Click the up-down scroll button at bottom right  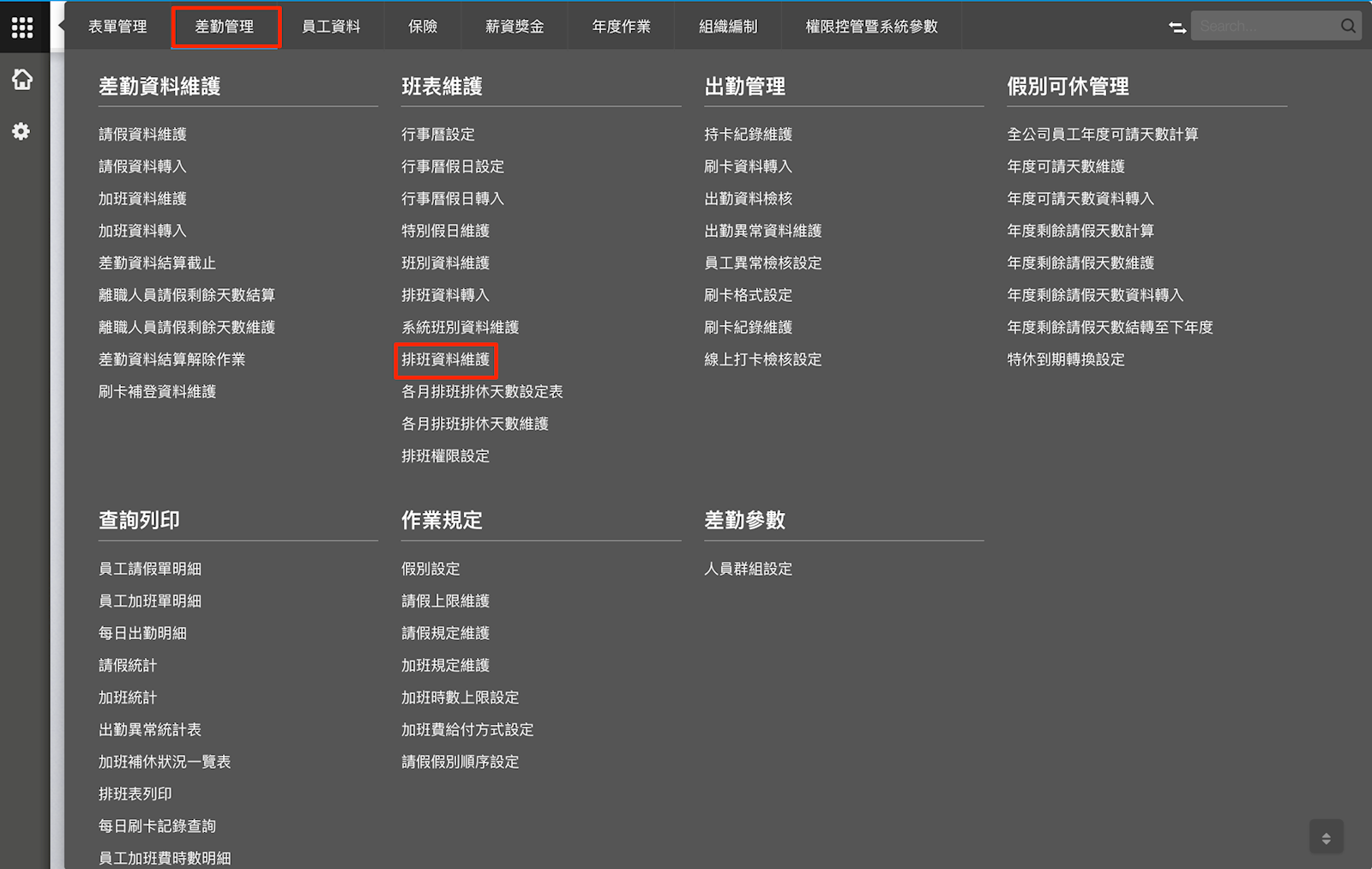coord(1326,838)
